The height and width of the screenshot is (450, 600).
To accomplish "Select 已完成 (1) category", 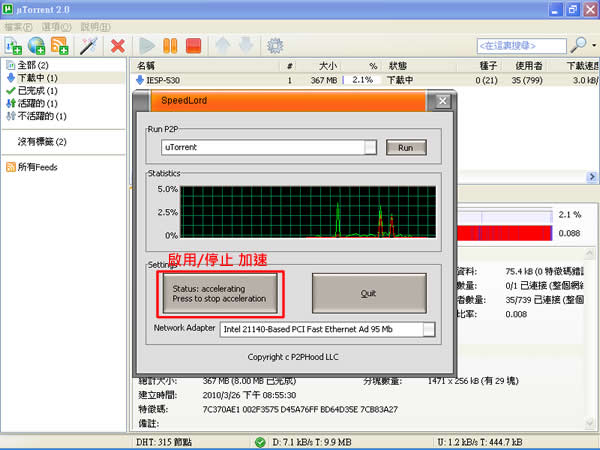I will coord(32,91).
